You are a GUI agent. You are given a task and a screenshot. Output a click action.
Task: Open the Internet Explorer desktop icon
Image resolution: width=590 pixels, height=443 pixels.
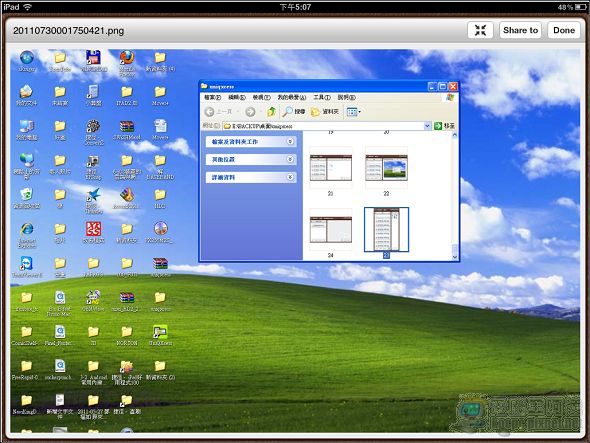[27, 234]
